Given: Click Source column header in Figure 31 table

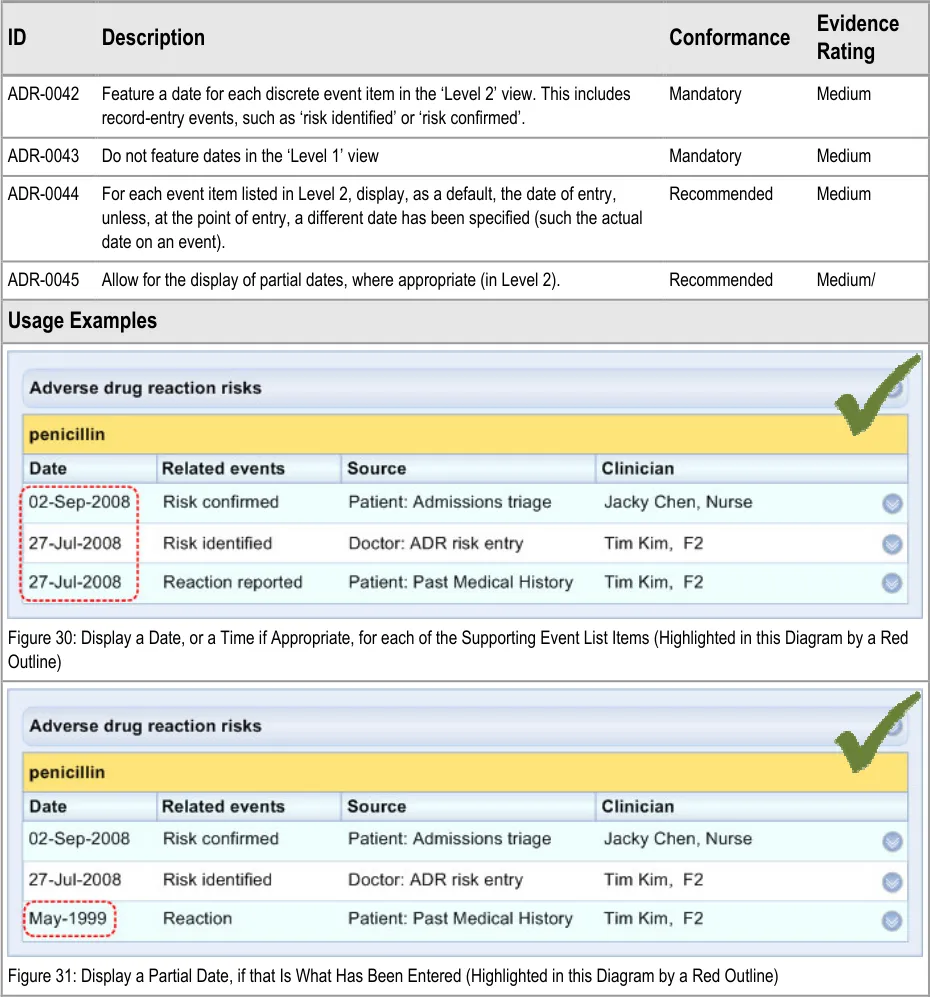Looking at the screenshot, I should pyautogui.click(x=376, y=806).
